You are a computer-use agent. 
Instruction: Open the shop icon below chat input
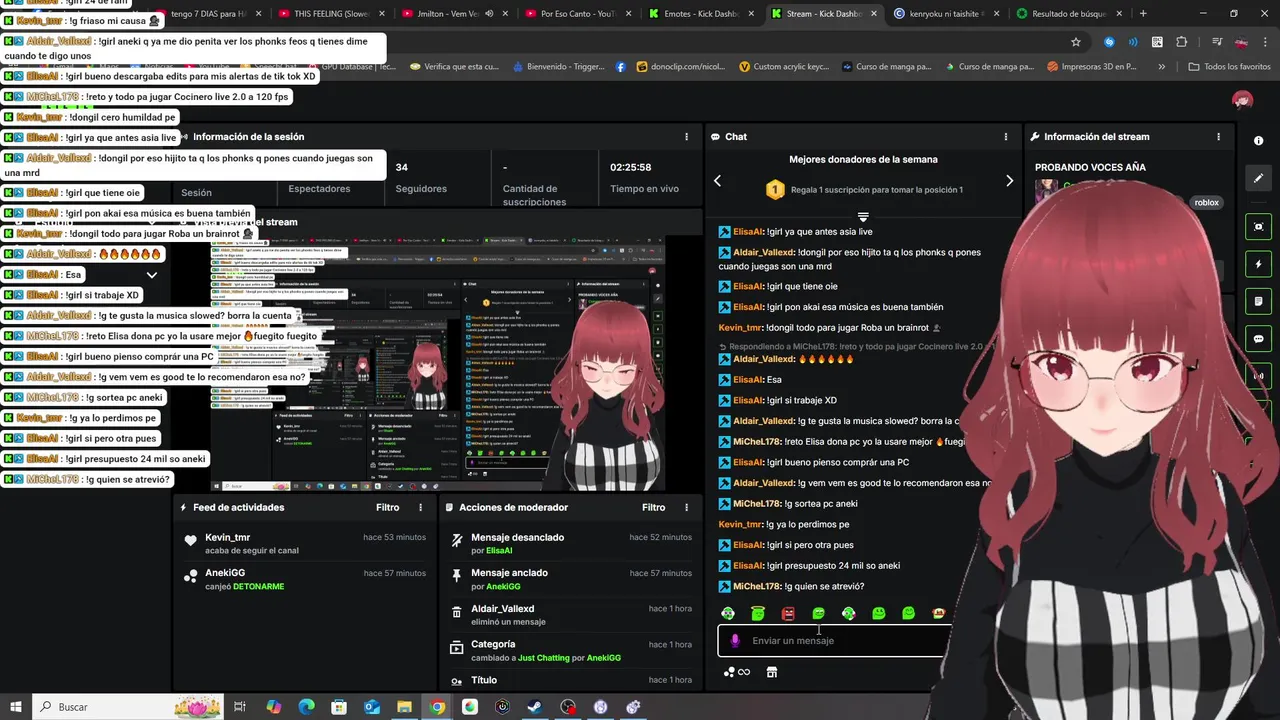pos(772,673)
